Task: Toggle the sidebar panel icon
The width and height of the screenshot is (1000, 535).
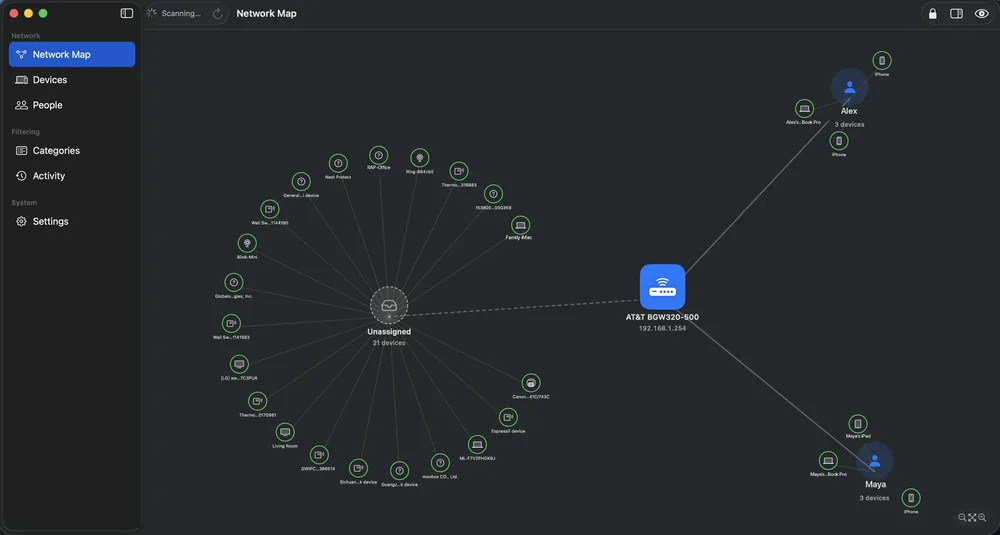Action: (127, 13)
